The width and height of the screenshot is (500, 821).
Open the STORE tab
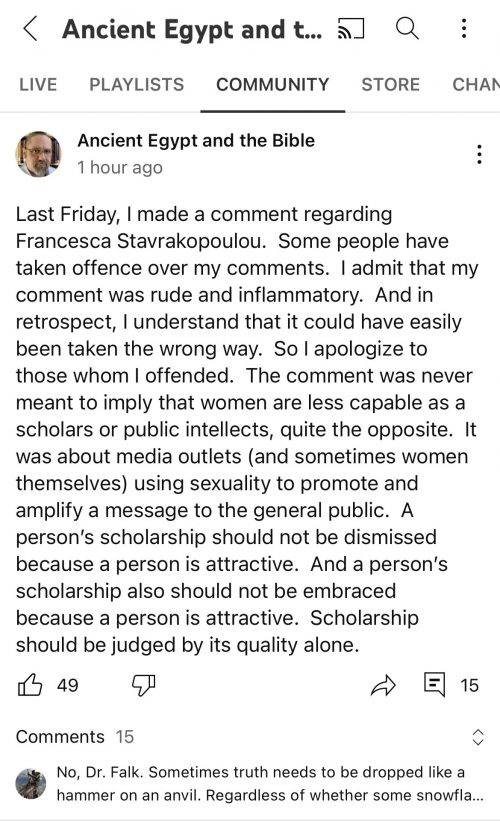point(391,84)
